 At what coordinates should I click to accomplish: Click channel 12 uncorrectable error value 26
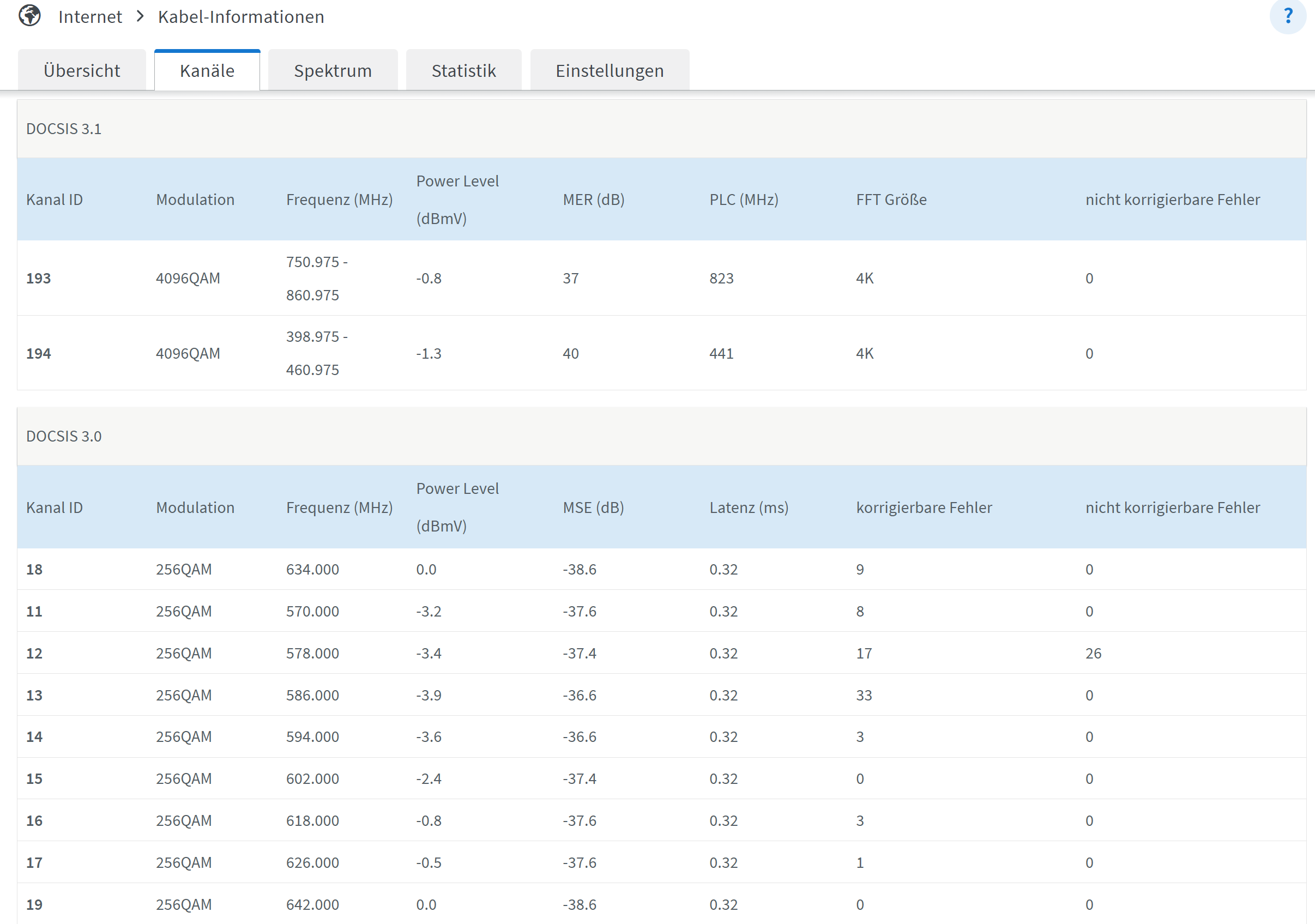[x=1093, y=653]
